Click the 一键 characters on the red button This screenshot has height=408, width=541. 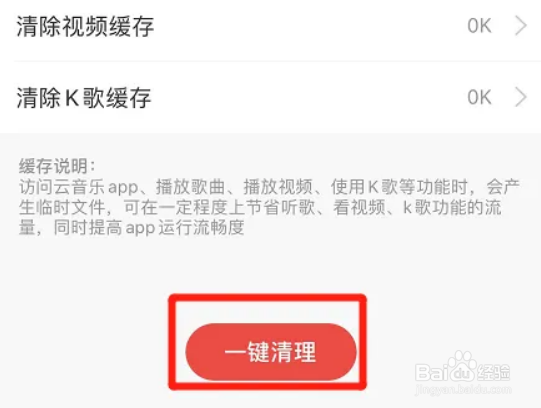(x=247, y=352)
